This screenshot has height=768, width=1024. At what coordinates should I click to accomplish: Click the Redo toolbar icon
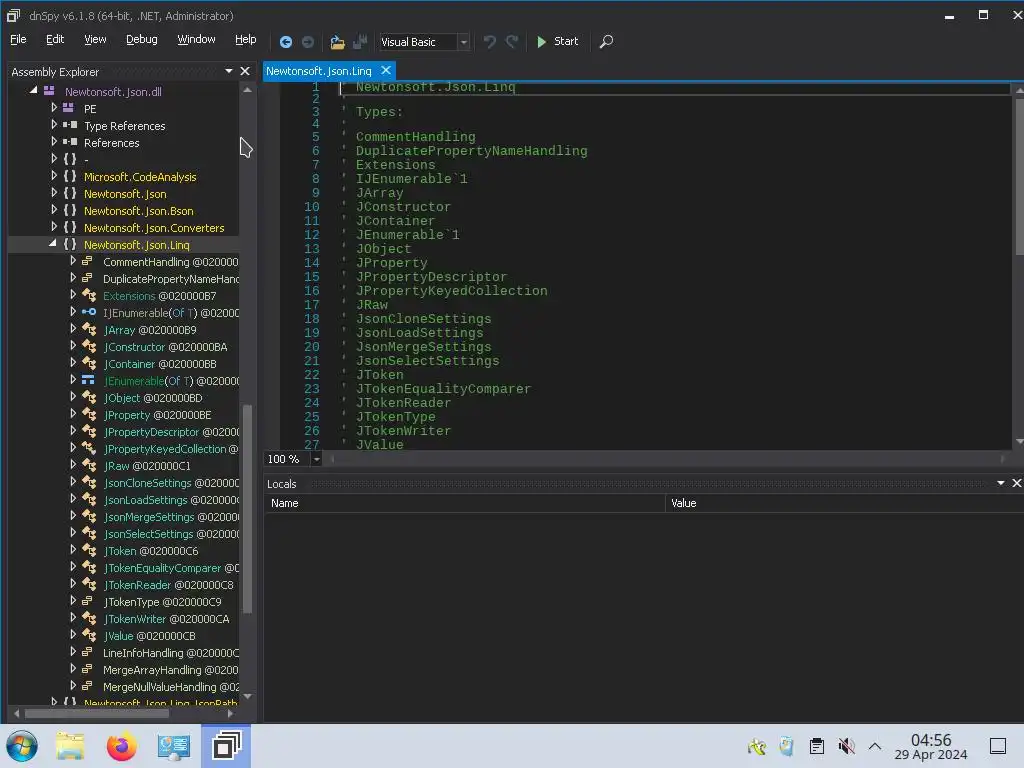coord(512,42)
